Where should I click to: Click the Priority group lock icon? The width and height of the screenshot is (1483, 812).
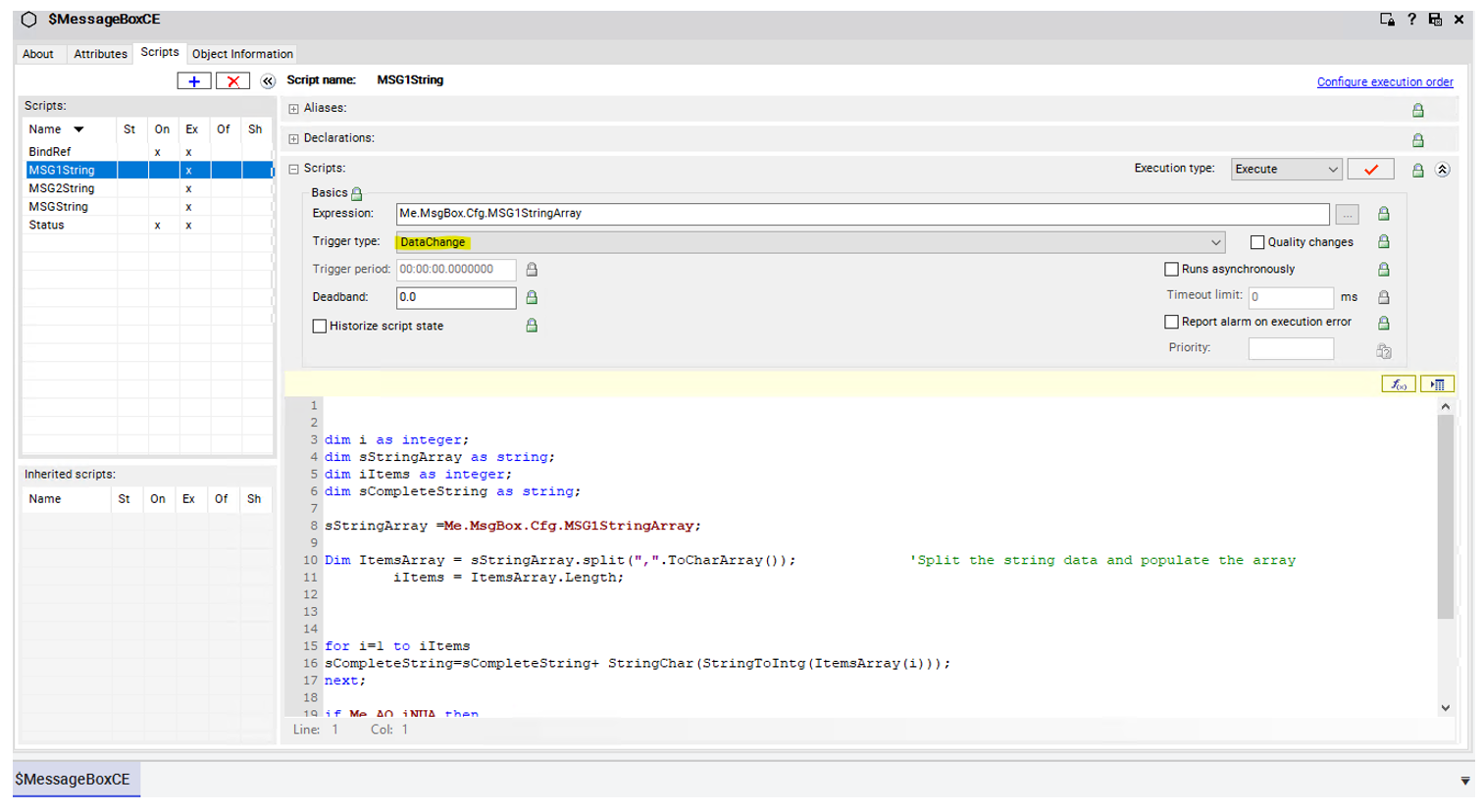pyautogui.click(x=1383, y=351)
